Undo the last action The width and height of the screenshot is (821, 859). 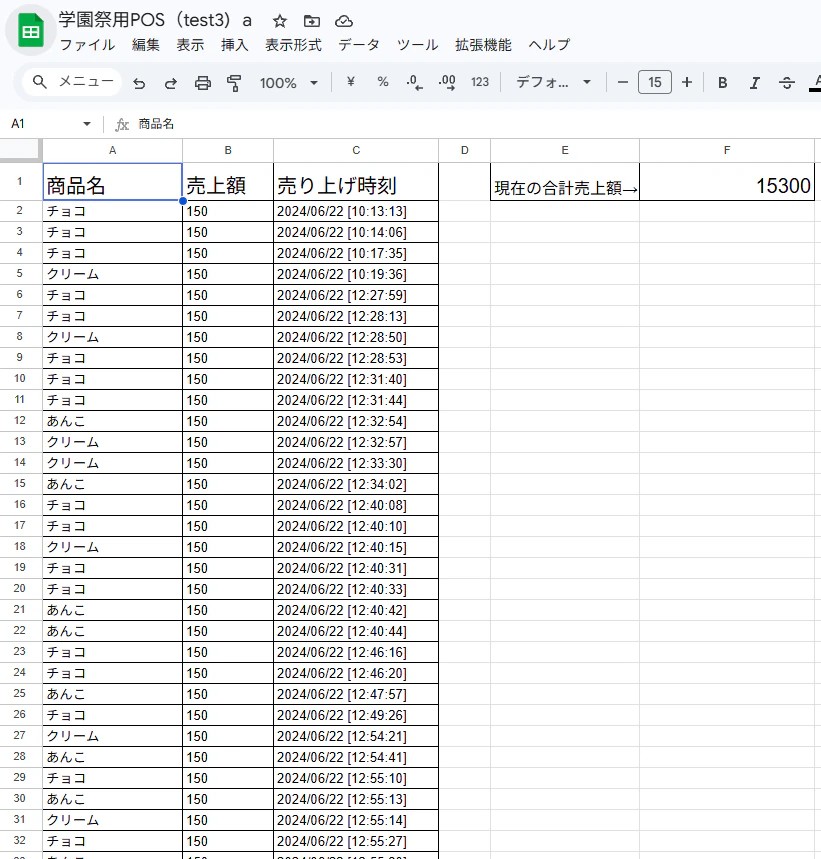[x=139, y=83]
